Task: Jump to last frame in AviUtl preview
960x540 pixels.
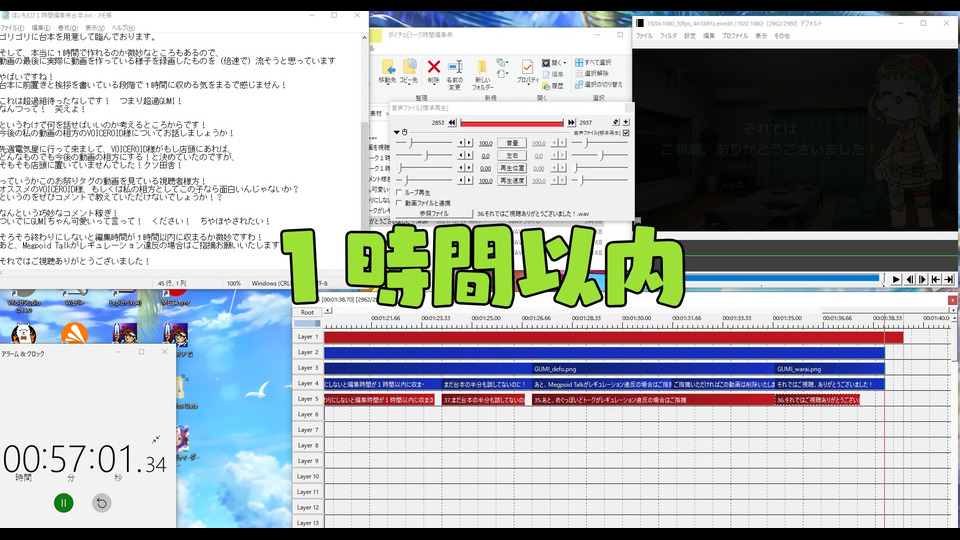Action: click(x=948, y=279)
